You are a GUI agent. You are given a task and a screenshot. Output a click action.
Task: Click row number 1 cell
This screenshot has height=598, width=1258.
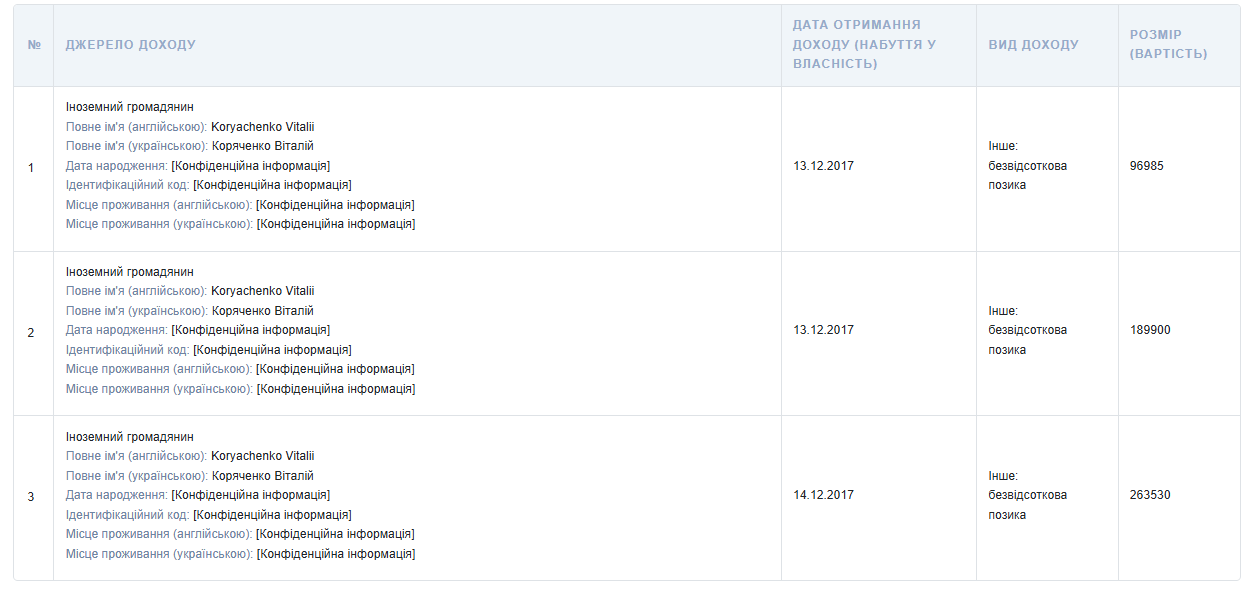[x=31, y=167]
